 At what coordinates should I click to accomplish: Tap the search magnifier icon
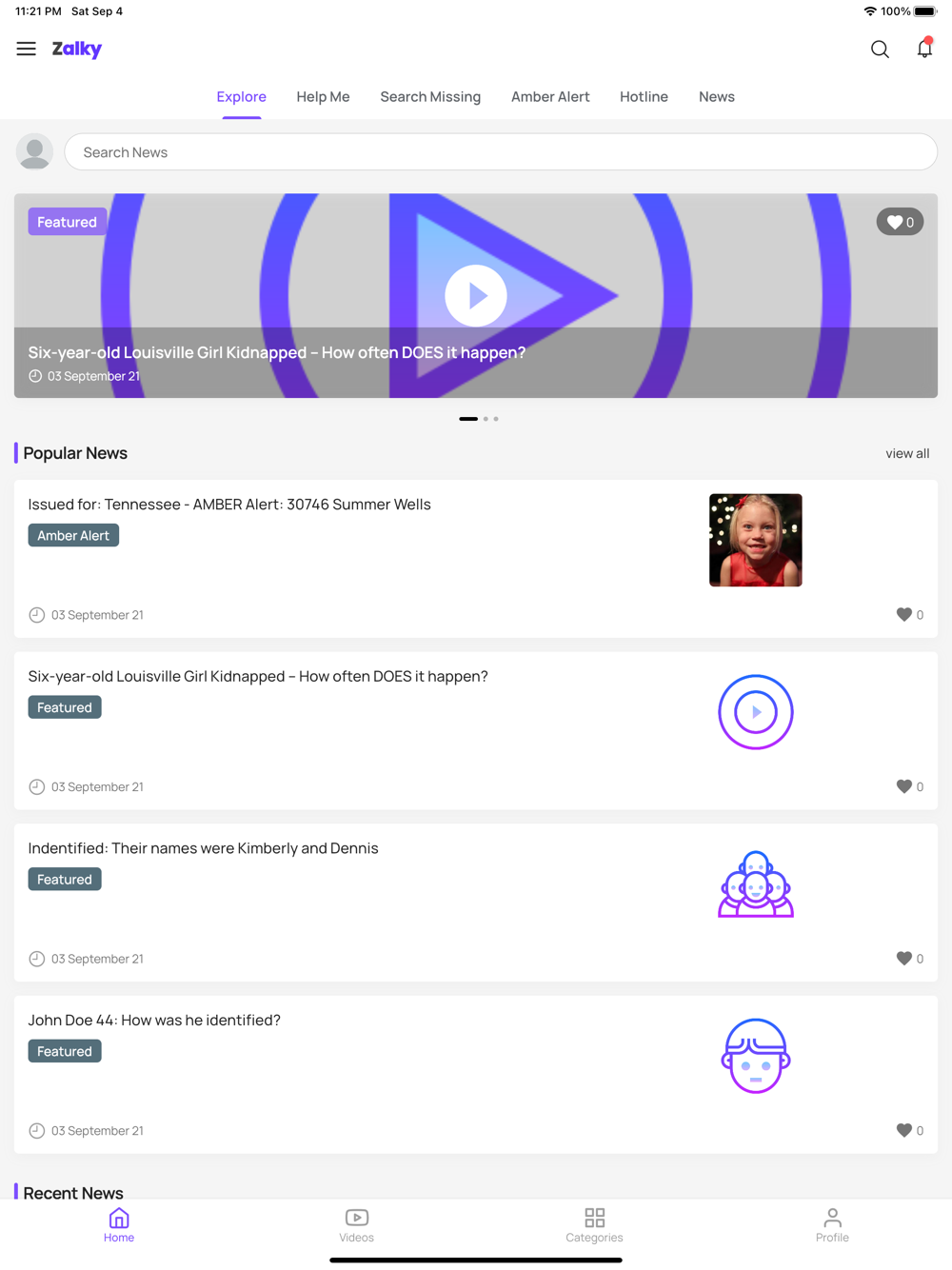click(x=880, y=49)
